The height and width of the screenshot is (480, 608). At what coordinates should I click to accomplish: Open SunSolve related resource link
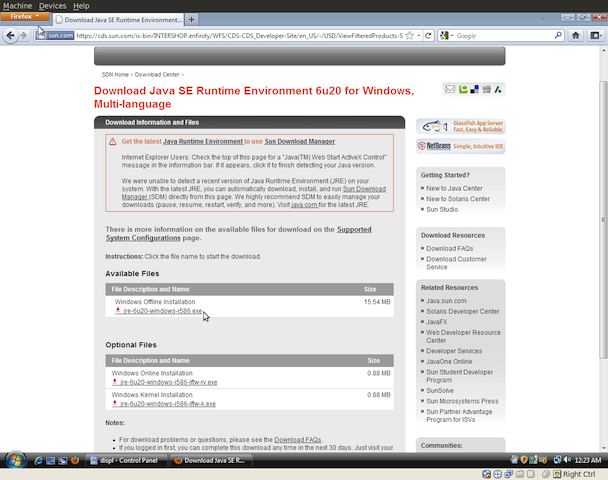pyautogui.click(x=440, y=390)
